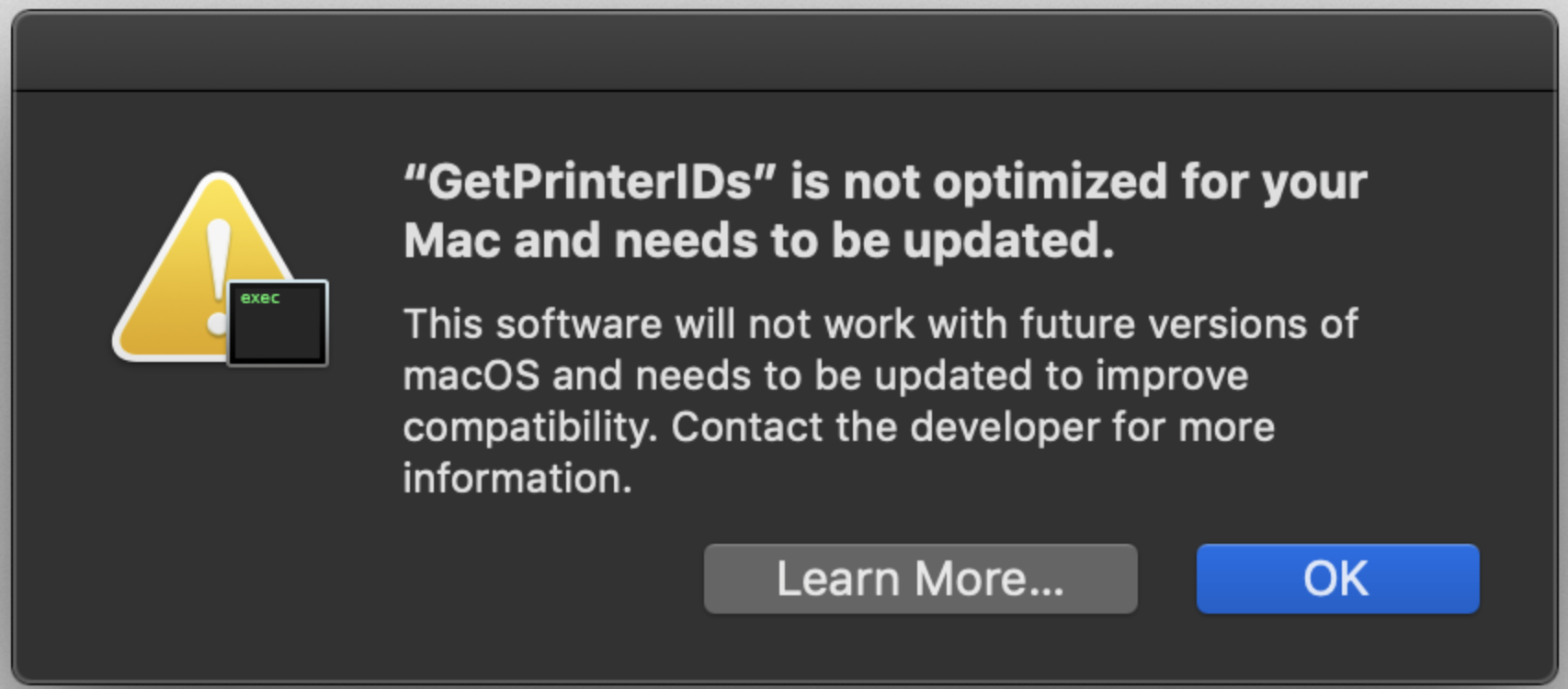Click the black screen area of exec icon
1568x689 pixels.
tap(278, 333)
